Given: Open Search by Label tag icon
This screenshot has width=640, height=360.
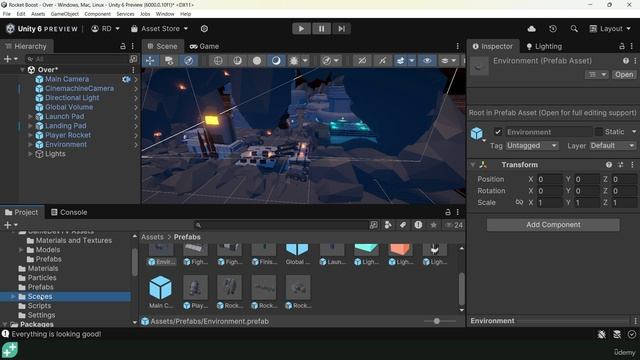Looking at the screenshot, I should pyautogui.click(x=403, y=225).
